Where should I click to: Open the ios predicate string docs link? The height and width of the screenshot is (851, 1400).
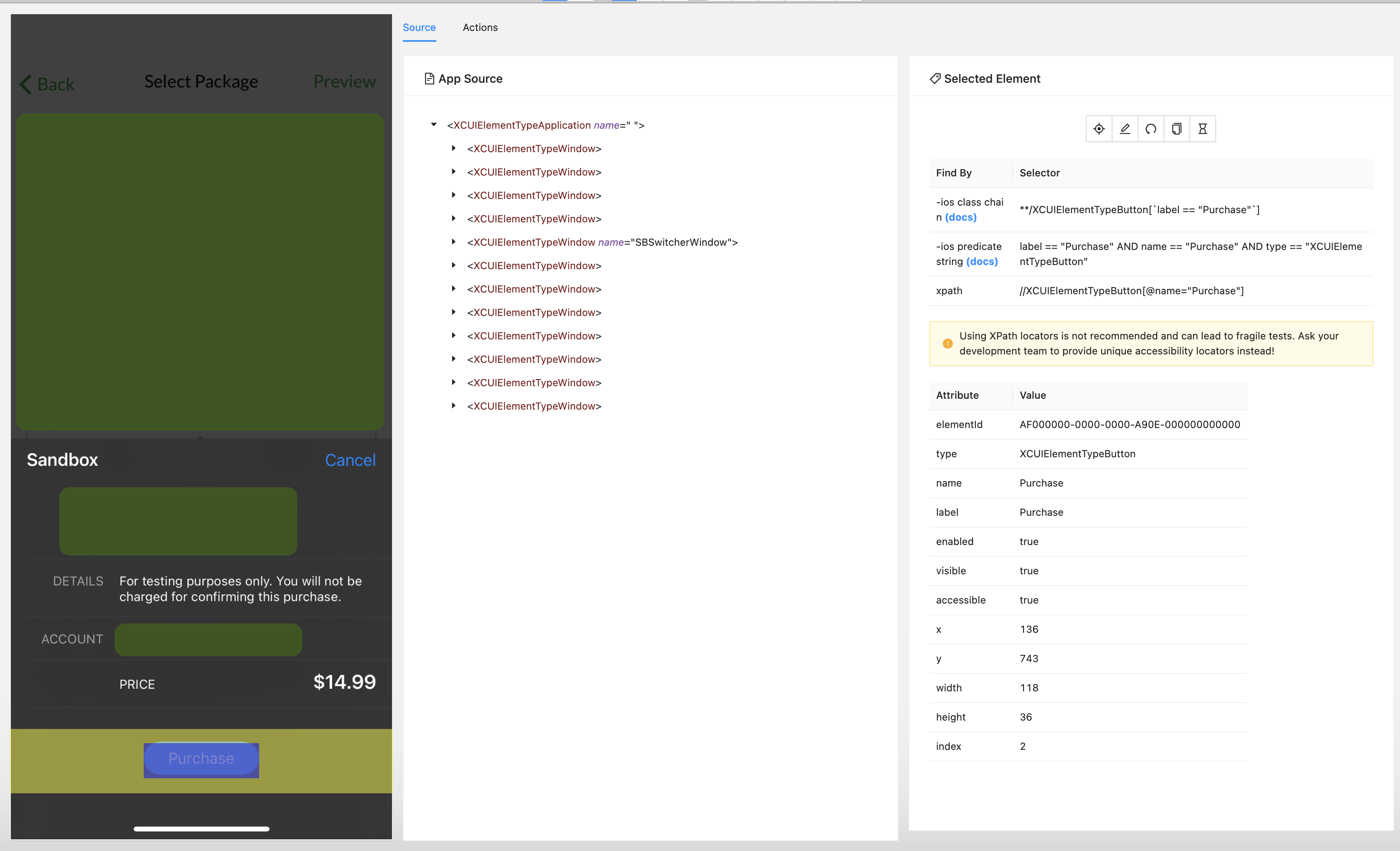pos(981,262)
